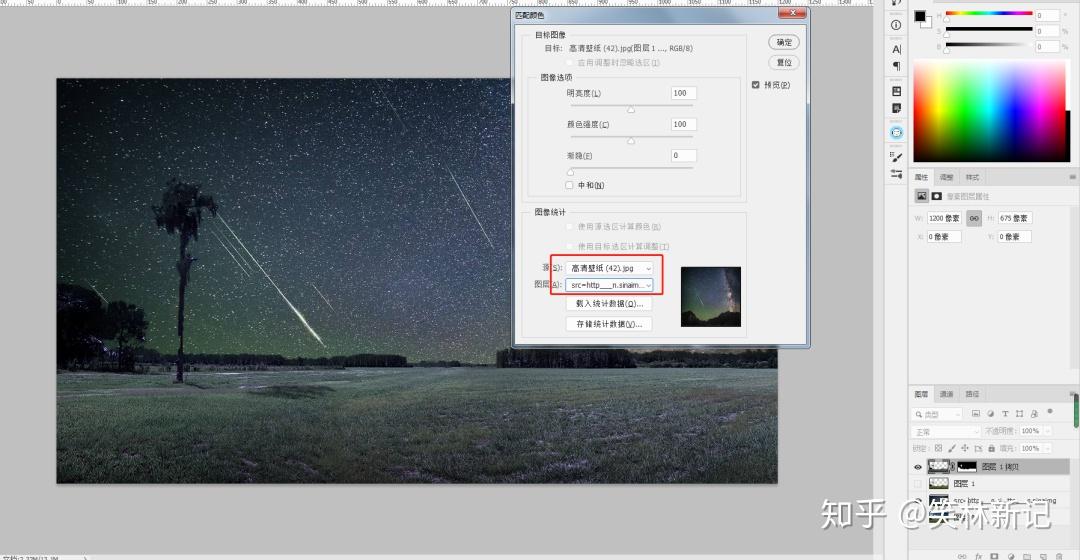Screen dimensions: 1080x560
Task: Open the layer blend mode 正常 dropdown
Action: [x=946, y=432]
